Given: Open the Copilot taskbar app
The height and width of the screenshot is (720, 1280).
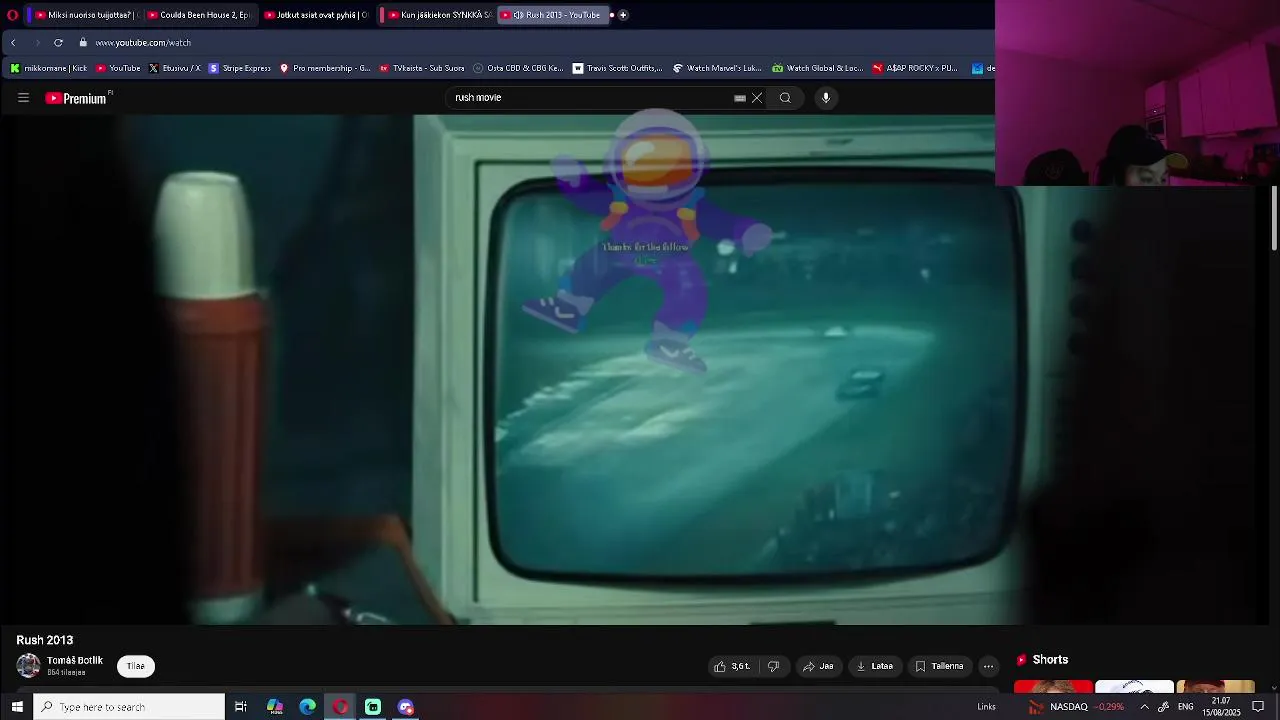Looking at the screenshot, I should [x=275, y=707].
